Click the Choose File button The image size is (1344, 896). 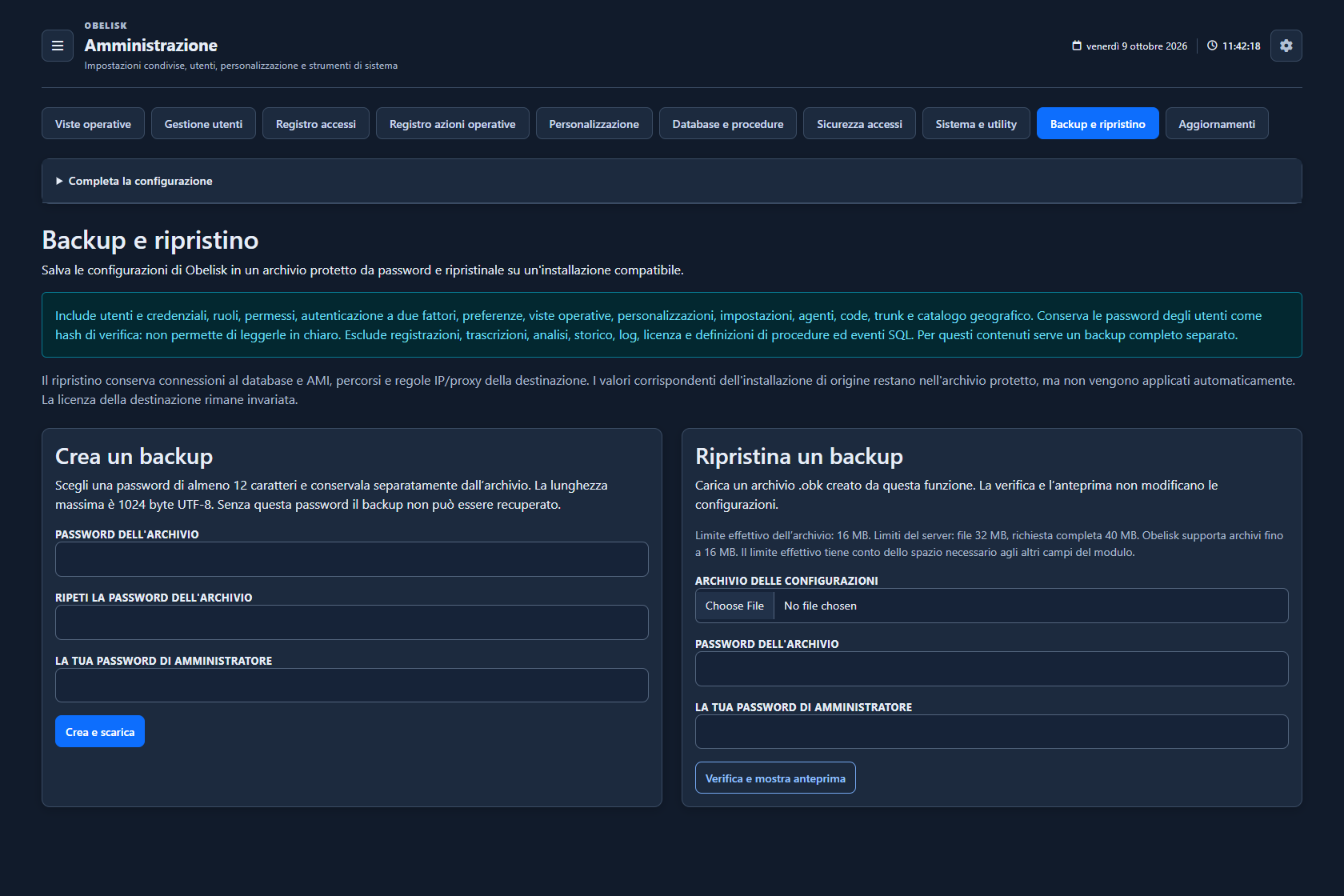(x=734, y=606)
